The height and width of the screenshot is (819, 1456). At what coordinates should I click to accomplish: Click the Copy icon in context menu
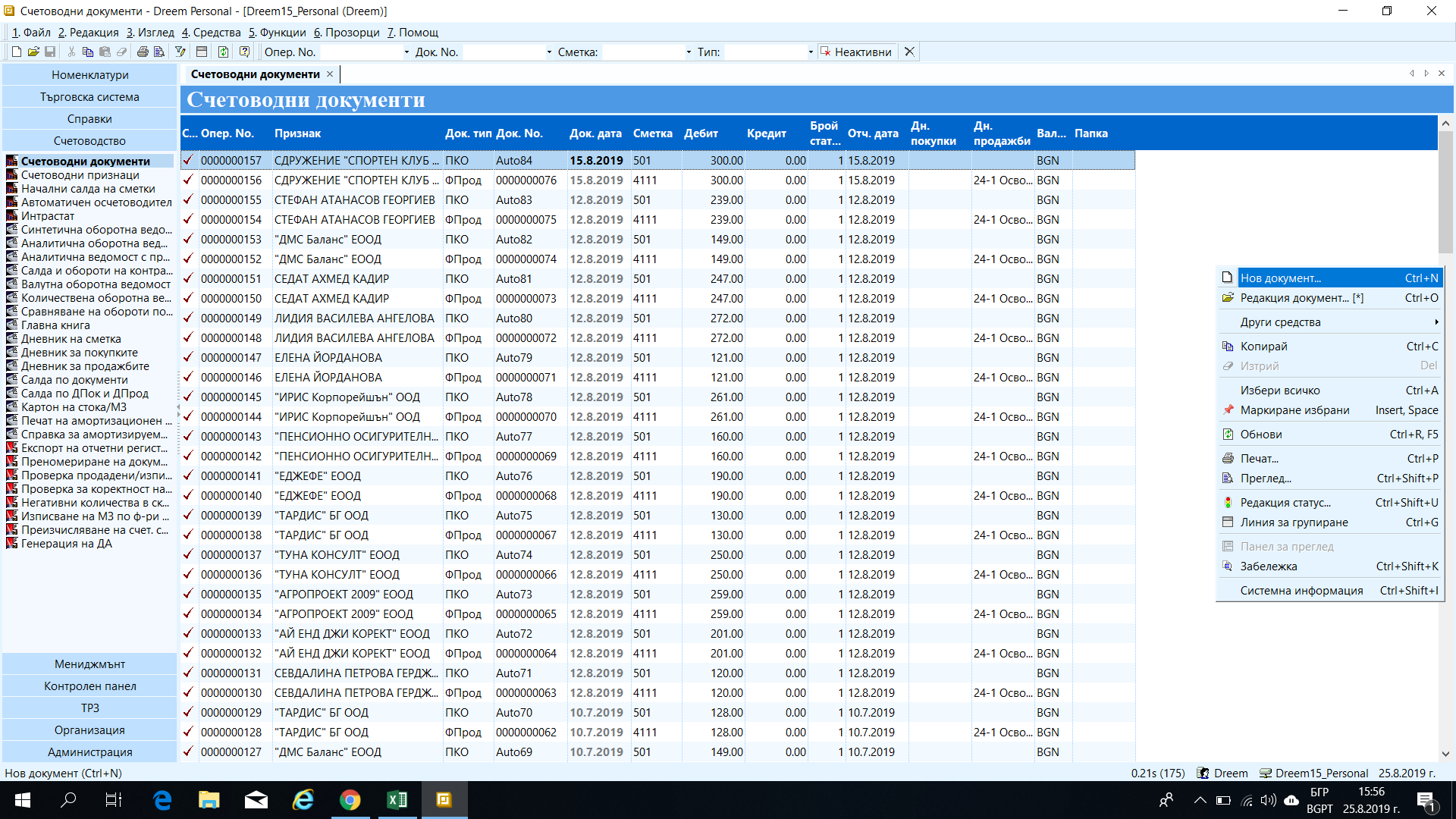coord(1228,347)
